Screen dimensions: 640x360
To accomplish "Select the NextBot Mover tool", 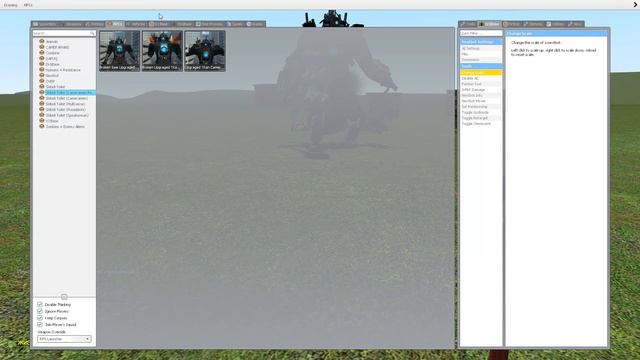I will 481,101.
